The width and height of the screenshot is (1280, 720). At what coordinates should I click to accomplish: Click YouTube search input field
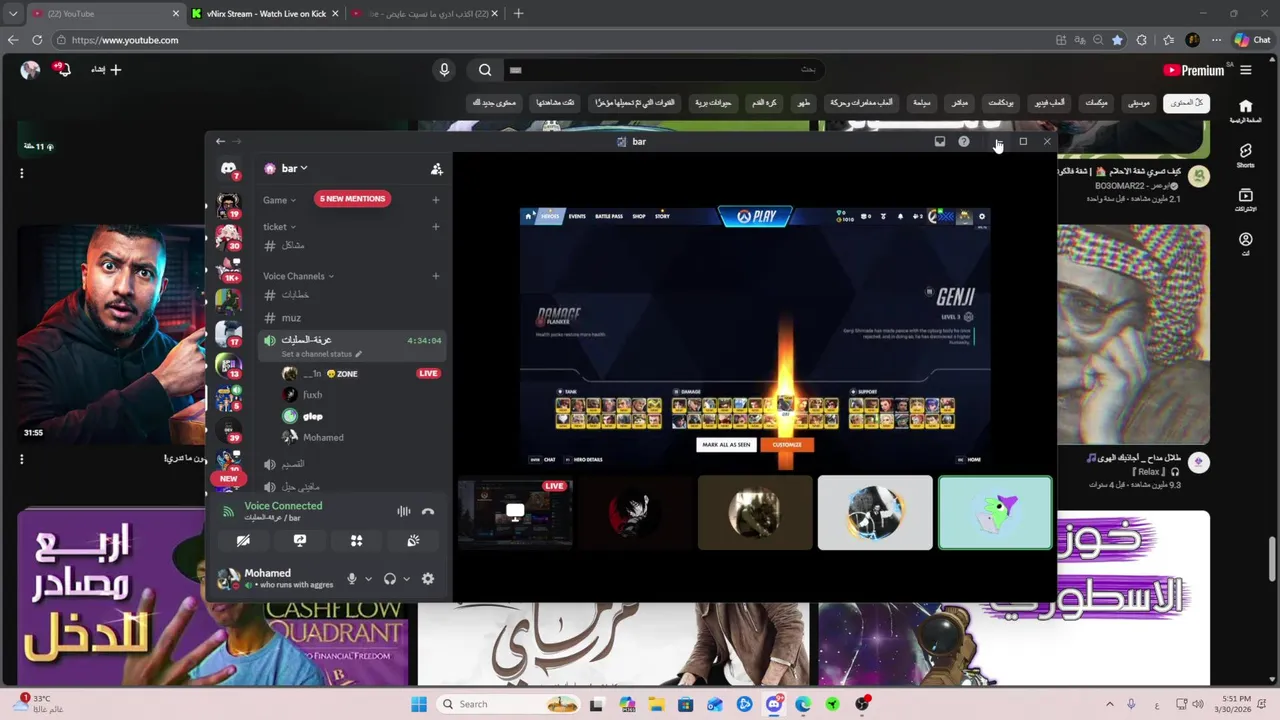(x=663, y=70)
